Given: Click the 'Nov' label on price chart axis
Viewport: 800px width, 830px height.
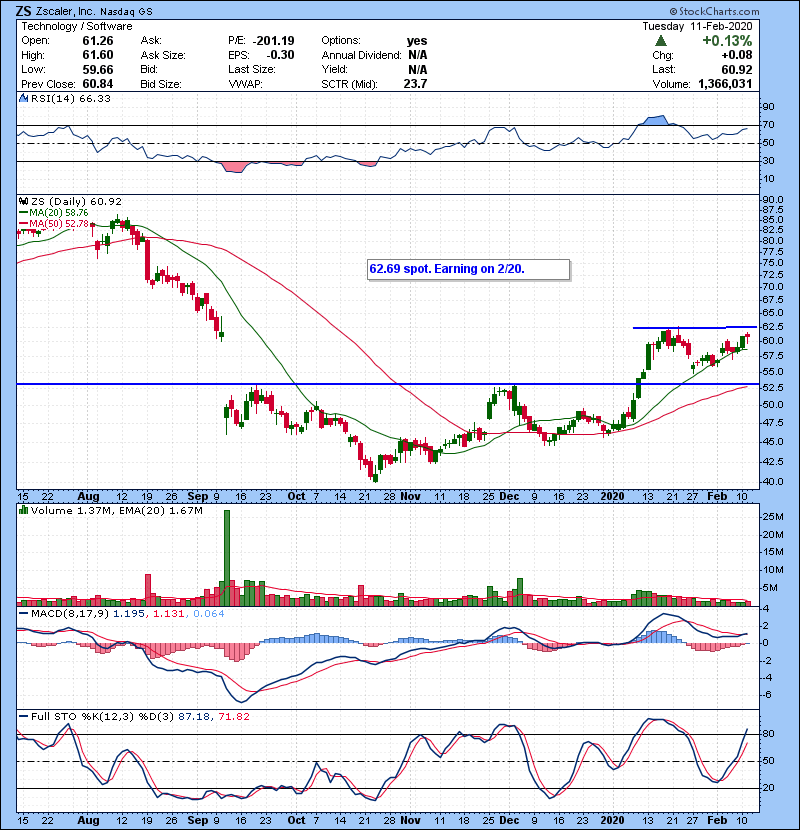Looking at the screenshot, I should tap(410, 497).
